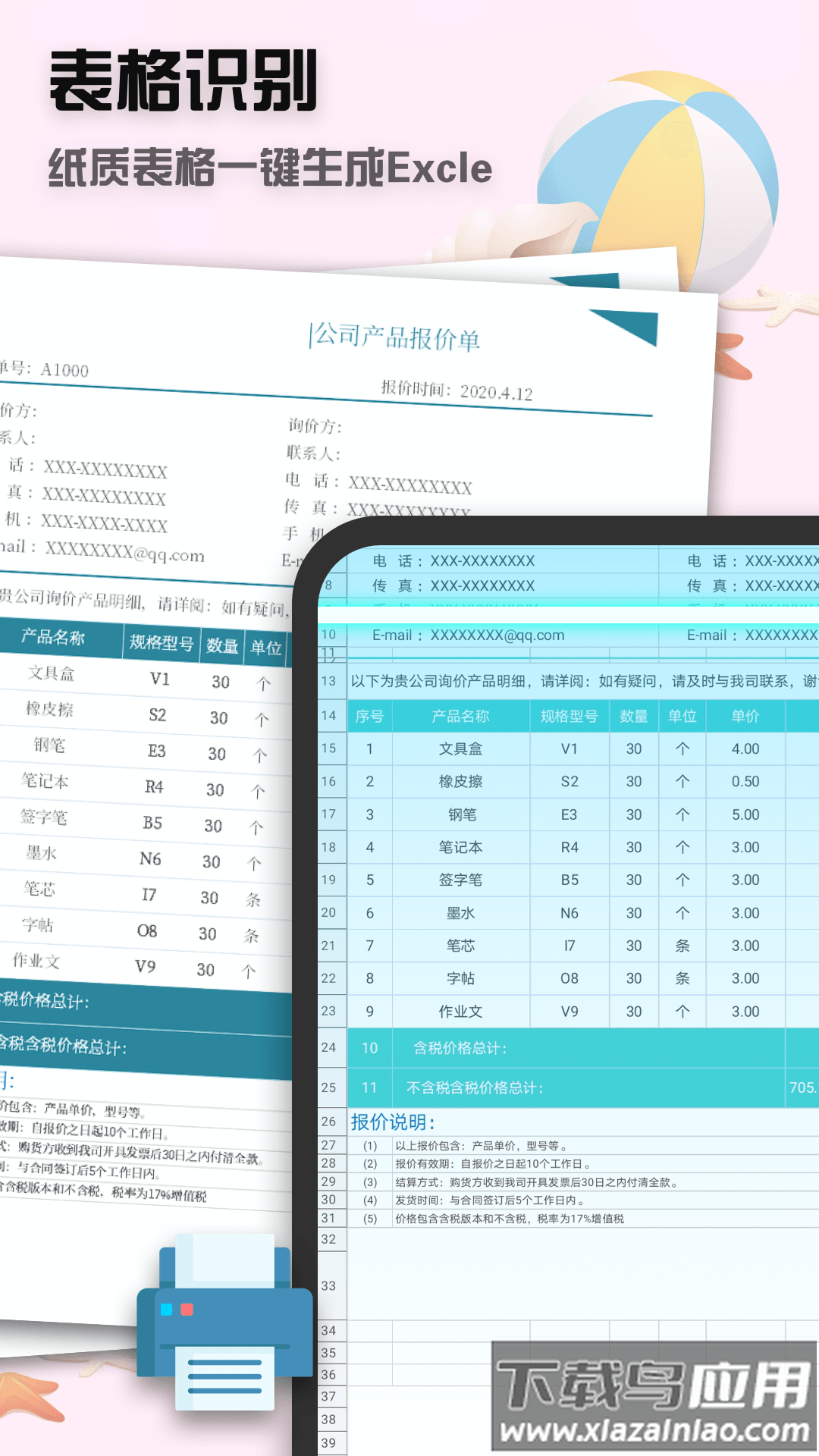Click the 表格识别 title text
This screenshot has width=819, height=1456.
click(184, 82)
